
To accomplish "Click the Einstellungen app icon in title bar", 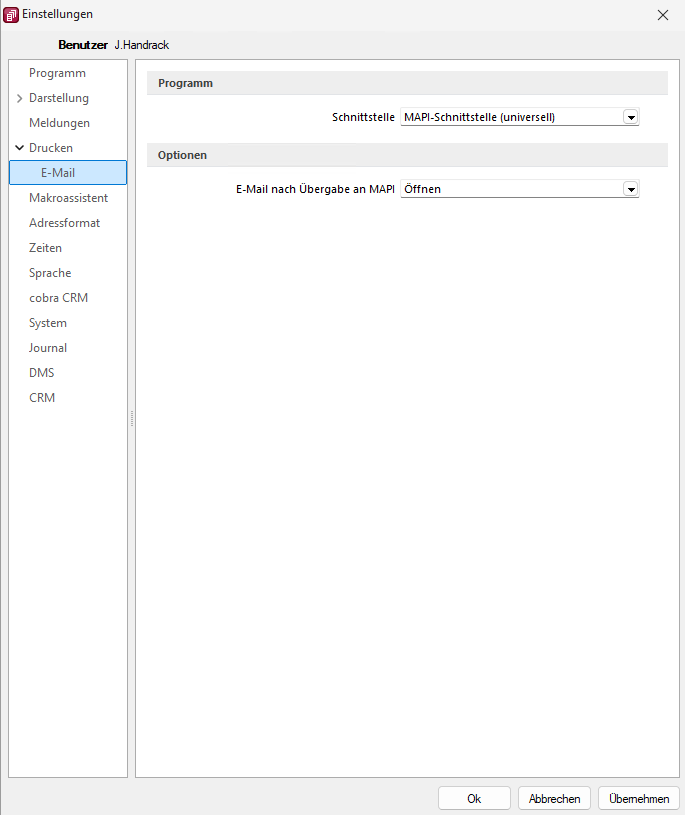I will click(x=12, y=15).
